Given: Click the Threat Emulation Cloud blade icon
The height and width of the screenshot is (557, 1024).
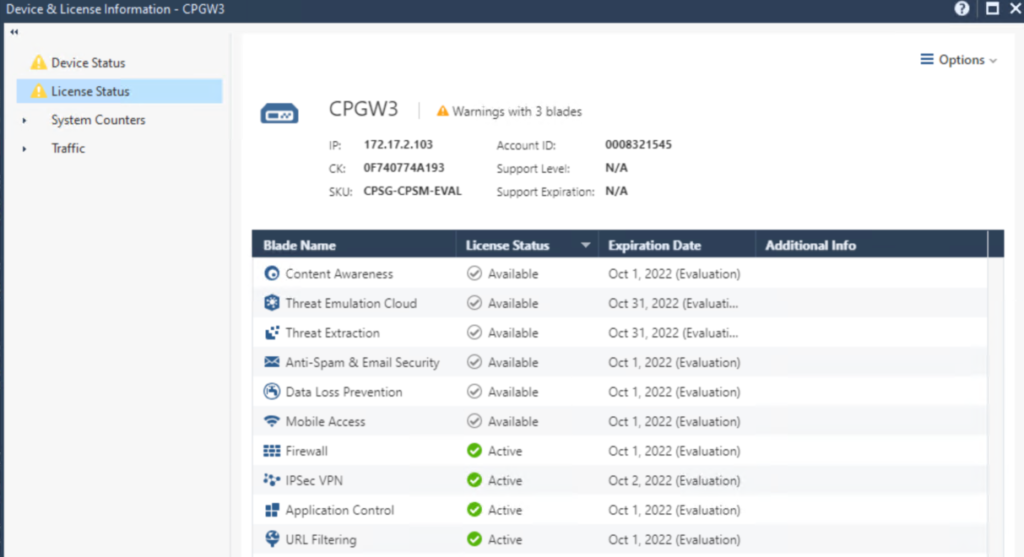Looking at the screenshot, I should 272,303.
